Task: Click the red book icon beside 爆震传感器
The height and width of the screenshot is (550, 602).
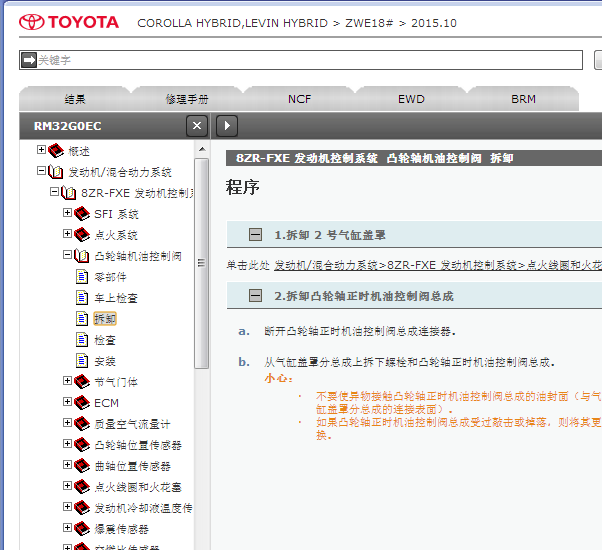Action: click(x=82, y=529)
